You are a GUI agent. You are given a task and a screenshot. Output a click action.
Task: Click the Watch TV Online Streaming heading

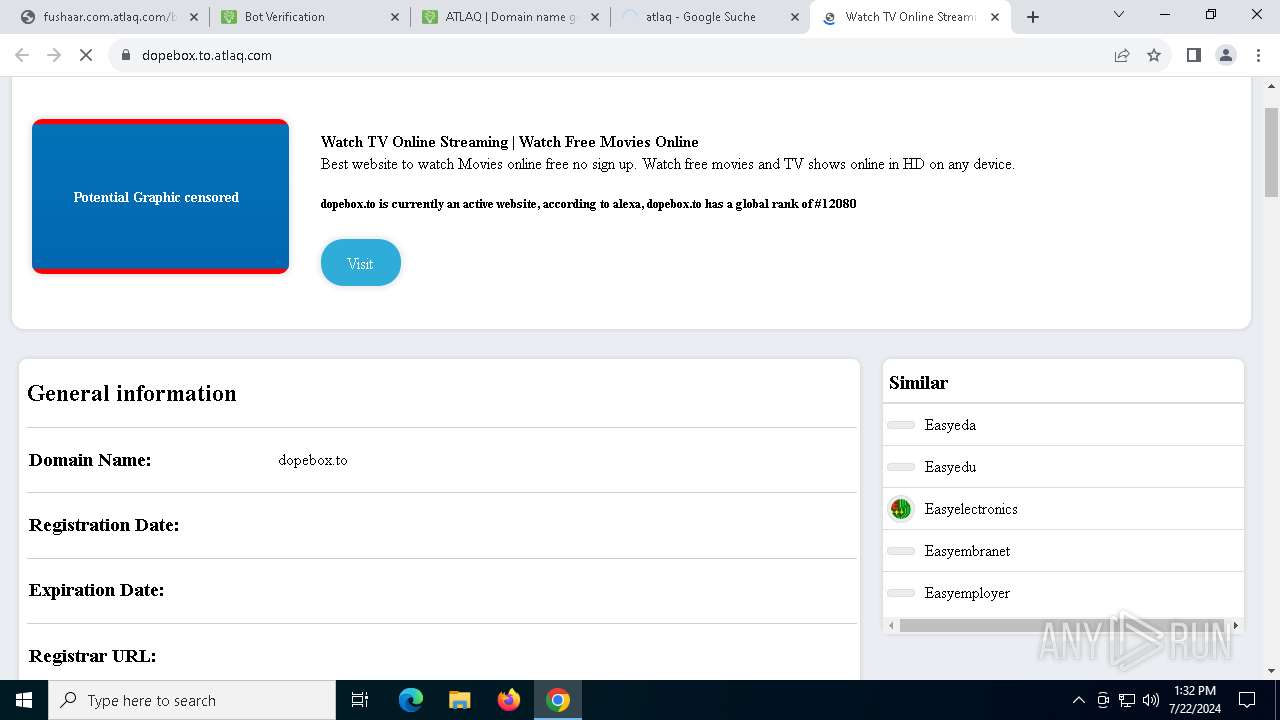[x=510, y=142]
